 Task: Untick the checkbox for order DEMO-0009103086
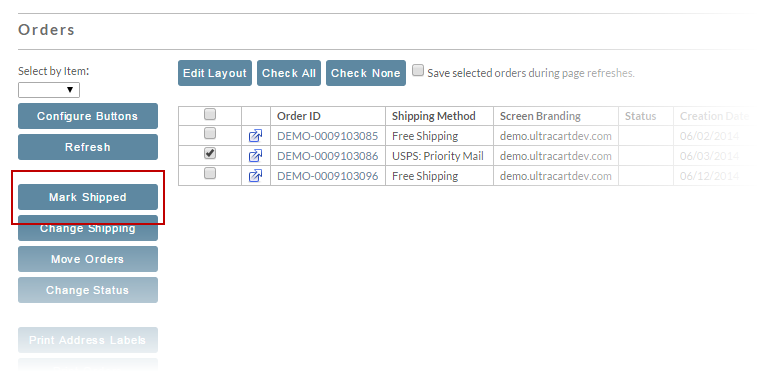(x=210, y=153)
